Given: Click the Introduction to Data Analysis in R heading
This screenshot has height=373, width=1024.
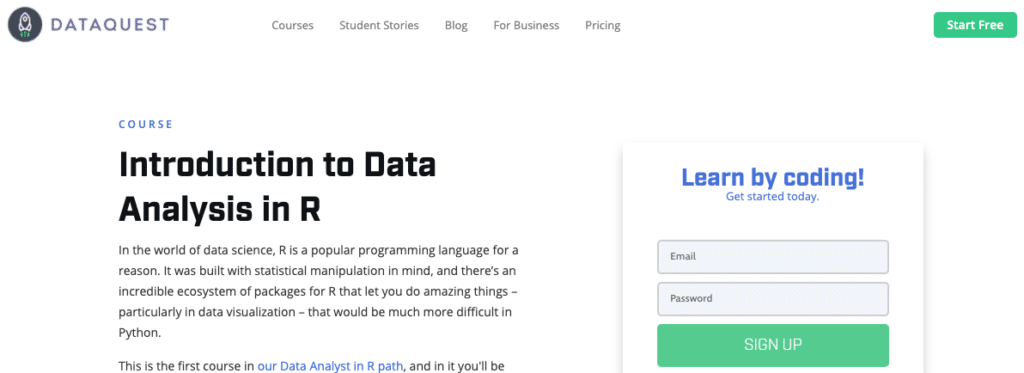Looking at the screenshot, I should [x=277, y=187].
